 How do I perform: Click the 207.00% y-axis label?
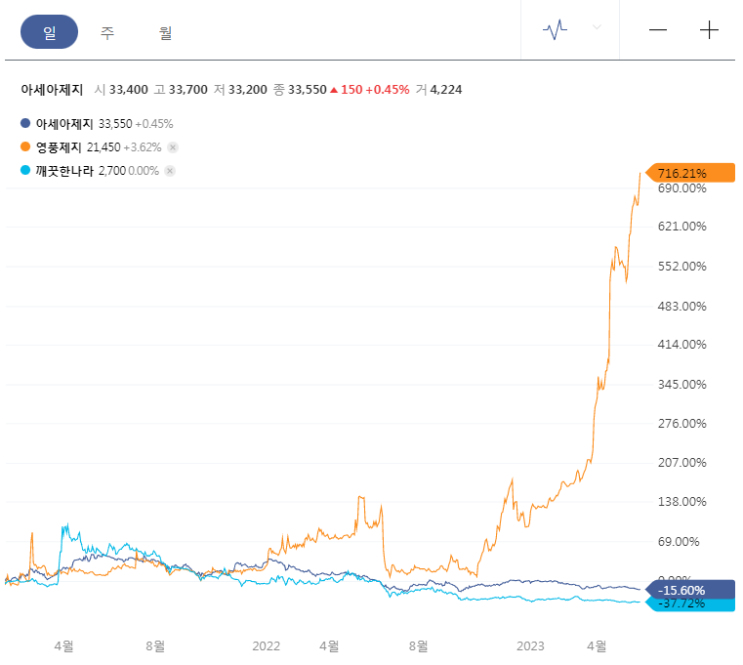point(682,462)
